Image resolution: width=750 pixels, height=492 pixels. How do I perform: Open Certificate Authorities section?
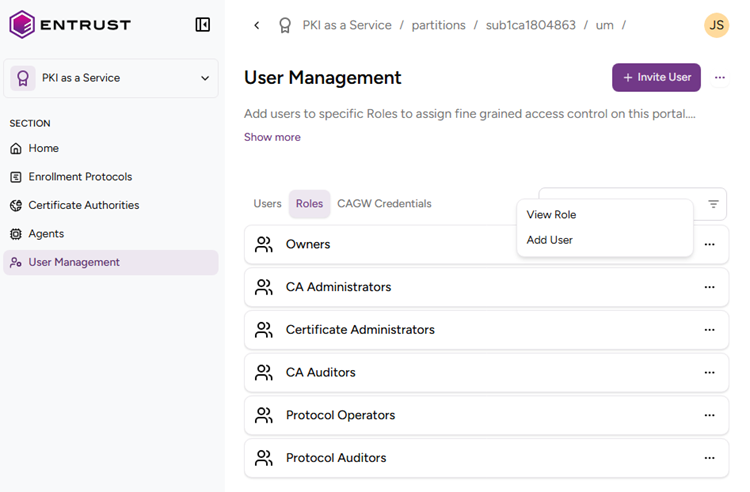[83, 205]
